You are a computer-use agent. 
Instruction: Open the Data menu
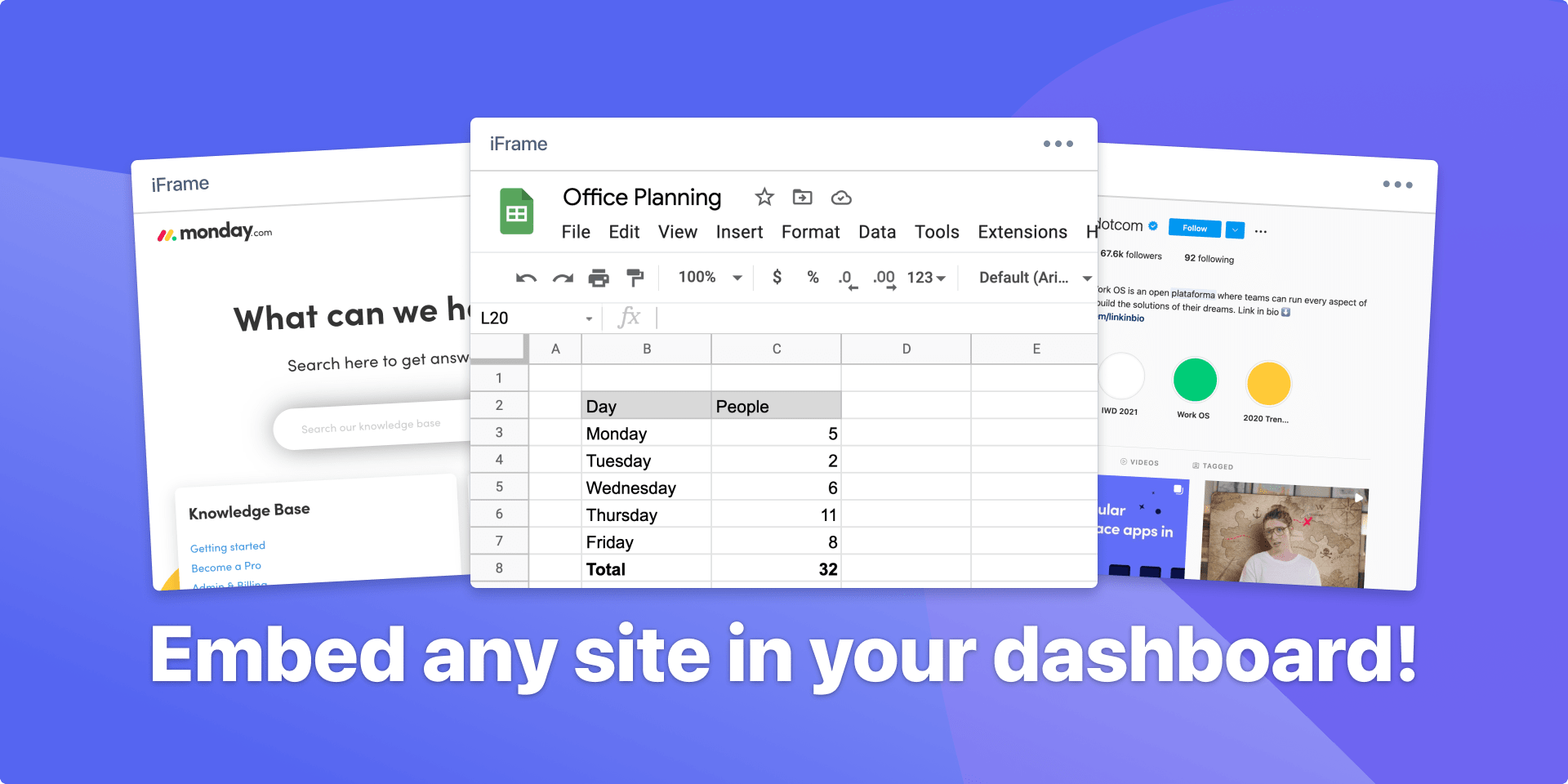click(877, 232)
